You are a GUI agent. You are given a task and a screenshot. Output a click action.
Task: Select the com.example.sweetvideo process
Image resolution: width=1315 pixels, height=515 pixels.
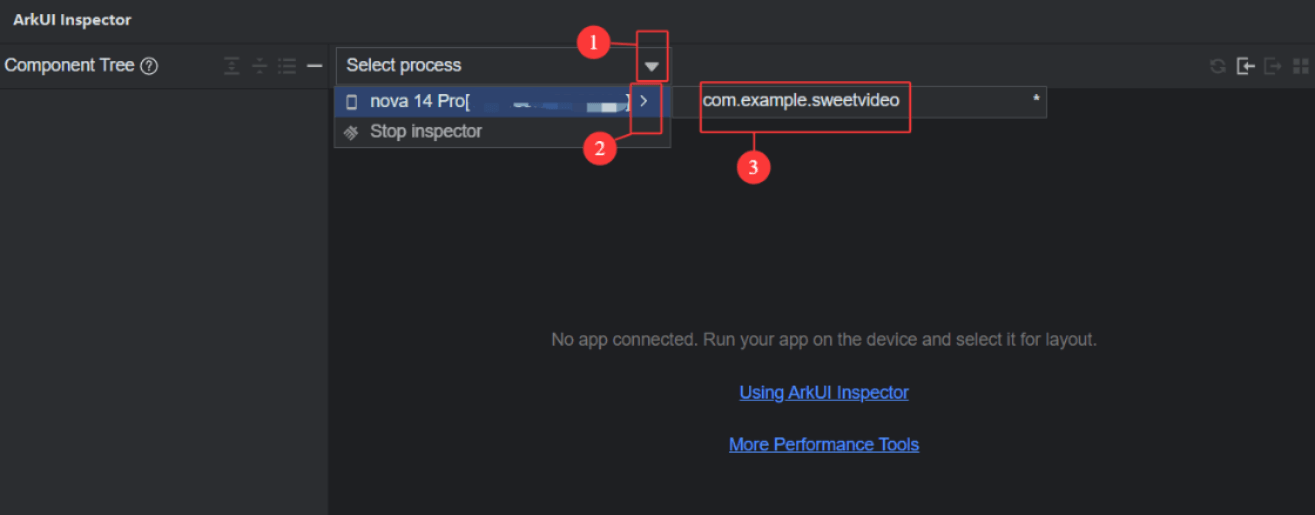[x=801, y=101]
